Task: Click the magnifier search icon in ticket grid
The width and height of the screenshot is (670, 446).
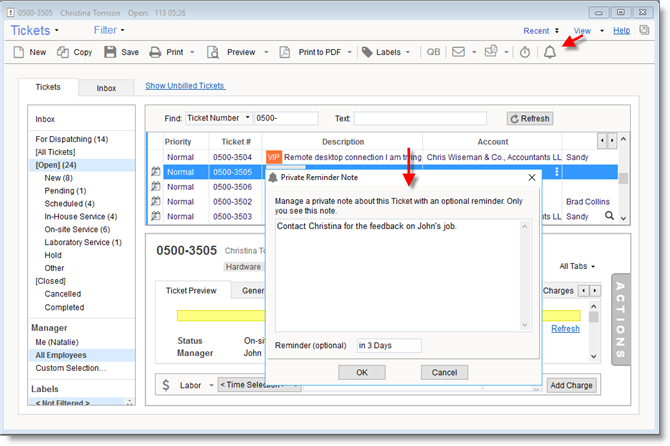Action: pos(609,215)
